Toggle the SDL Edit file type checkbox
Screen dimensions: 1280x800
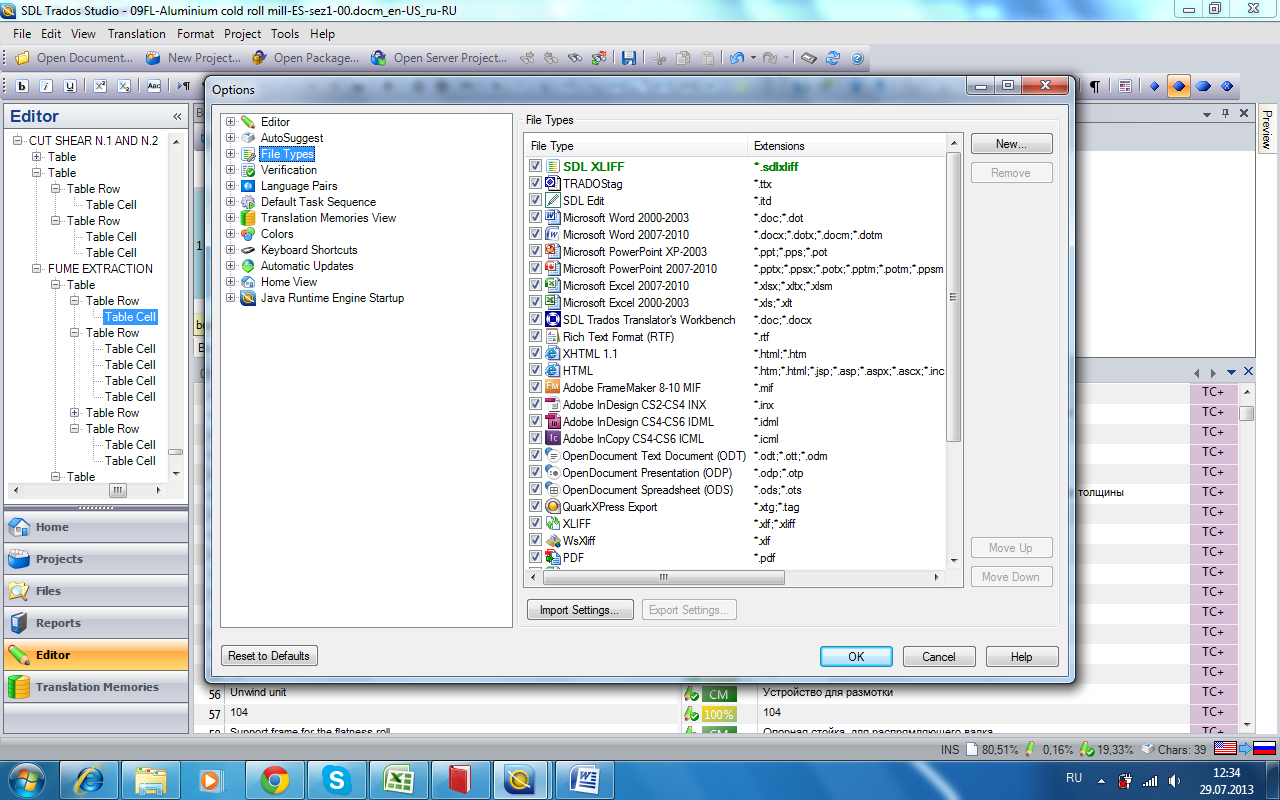(536, 200)
